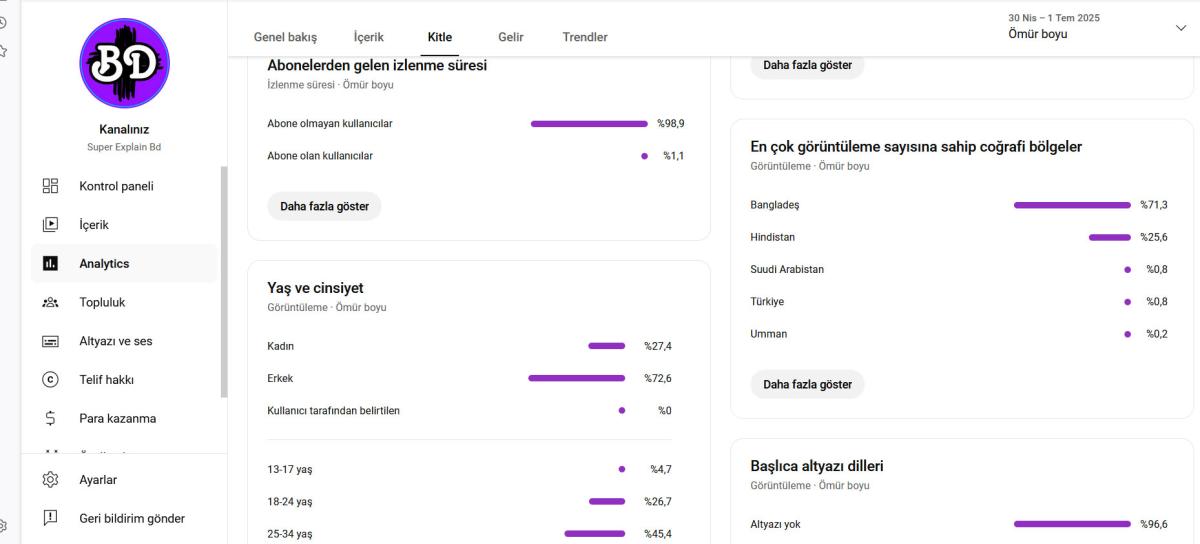Image resolution: width=1200 pixels, height=544 pixels.
Task: Click the Altyazı ve ses subtitles icon
Action: point(50,341)
